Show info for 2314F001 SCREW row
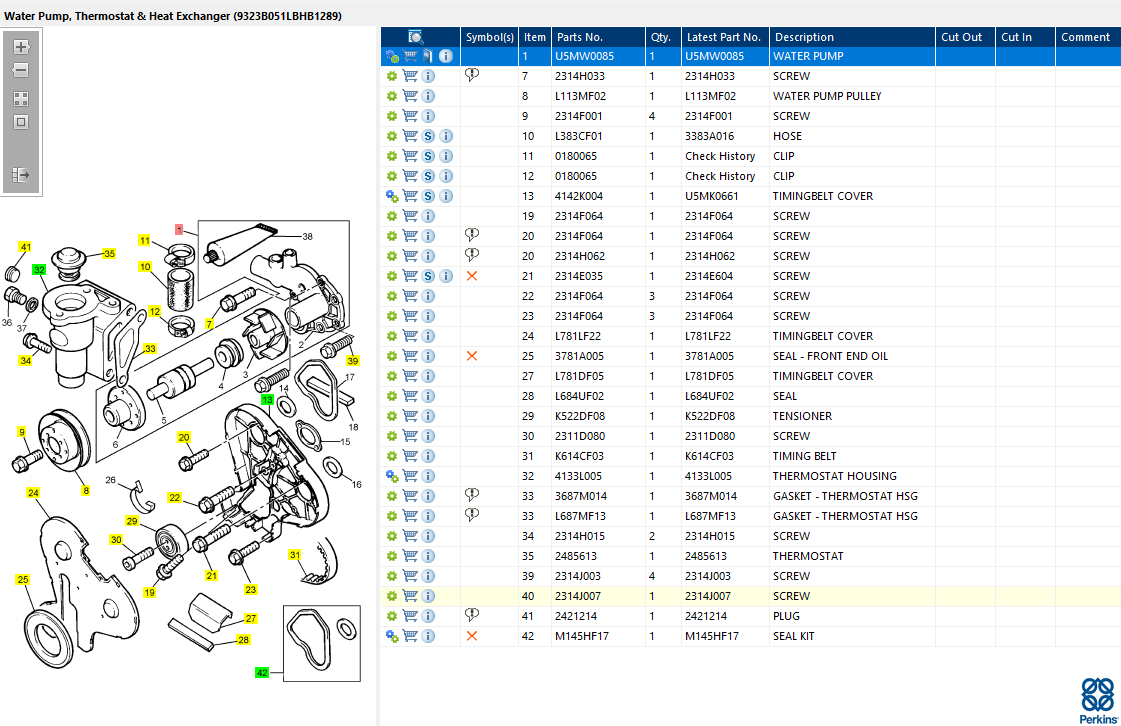Viewport: 1121px width, 726px height. pyautogui.click(x=428, y=116)
